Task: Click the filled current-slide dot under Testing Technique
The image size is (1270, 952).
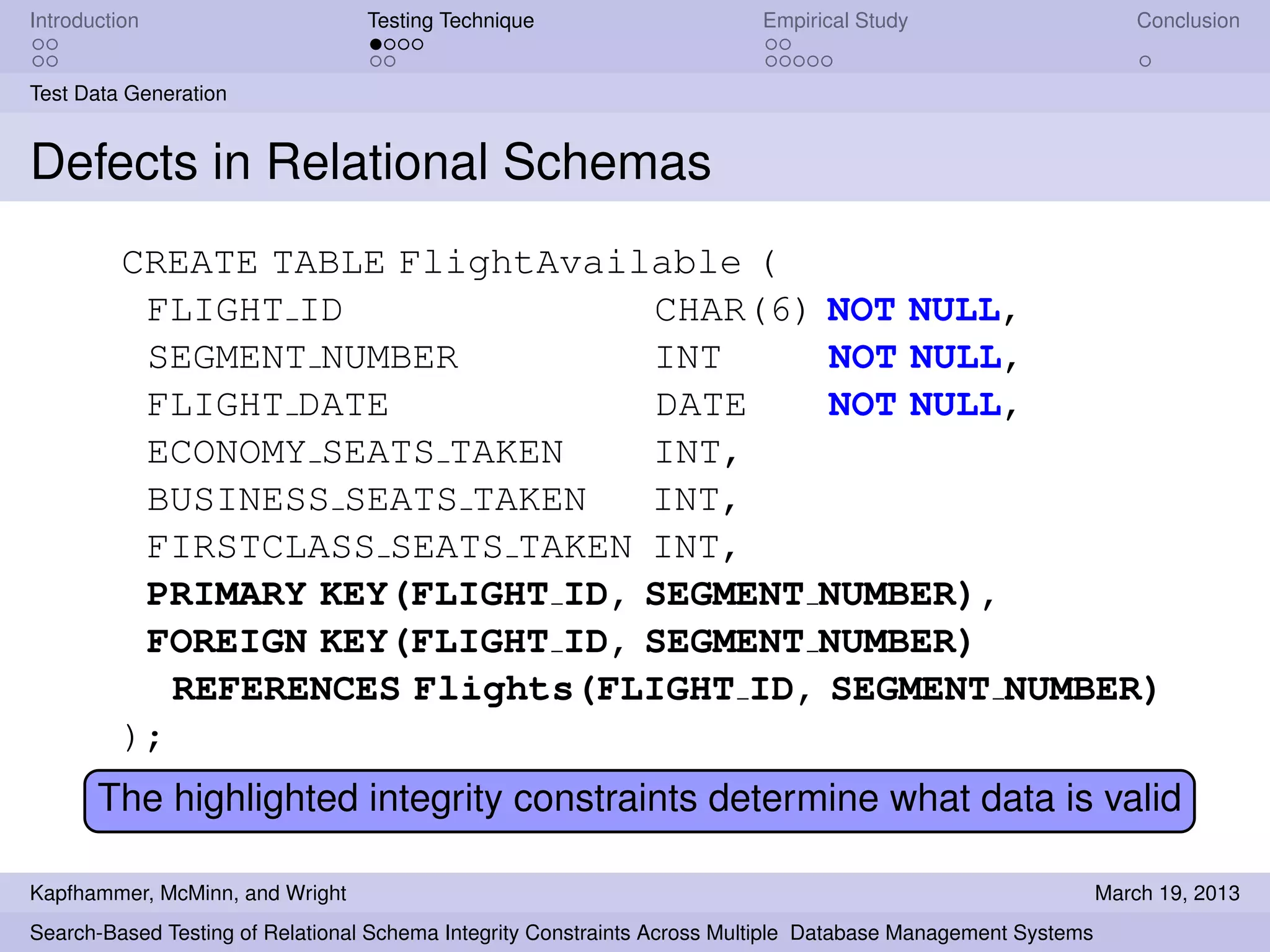Action: (x=376, y=45)
